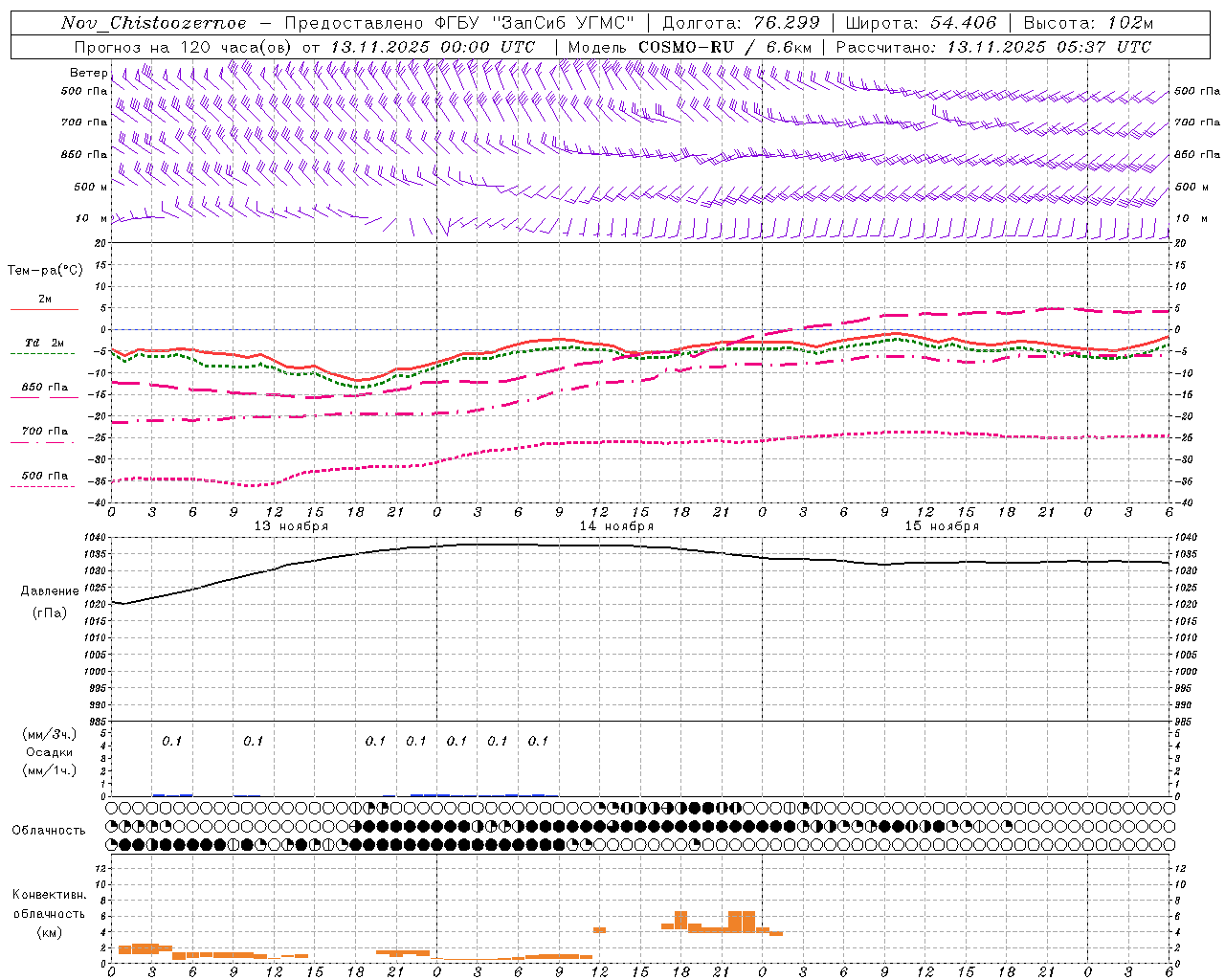The height and width of the screenshot is (980, 1225).
Task: Select the ФГБУ "ЗапСиб УГМС" provider text
Action: tap(536, 23)
